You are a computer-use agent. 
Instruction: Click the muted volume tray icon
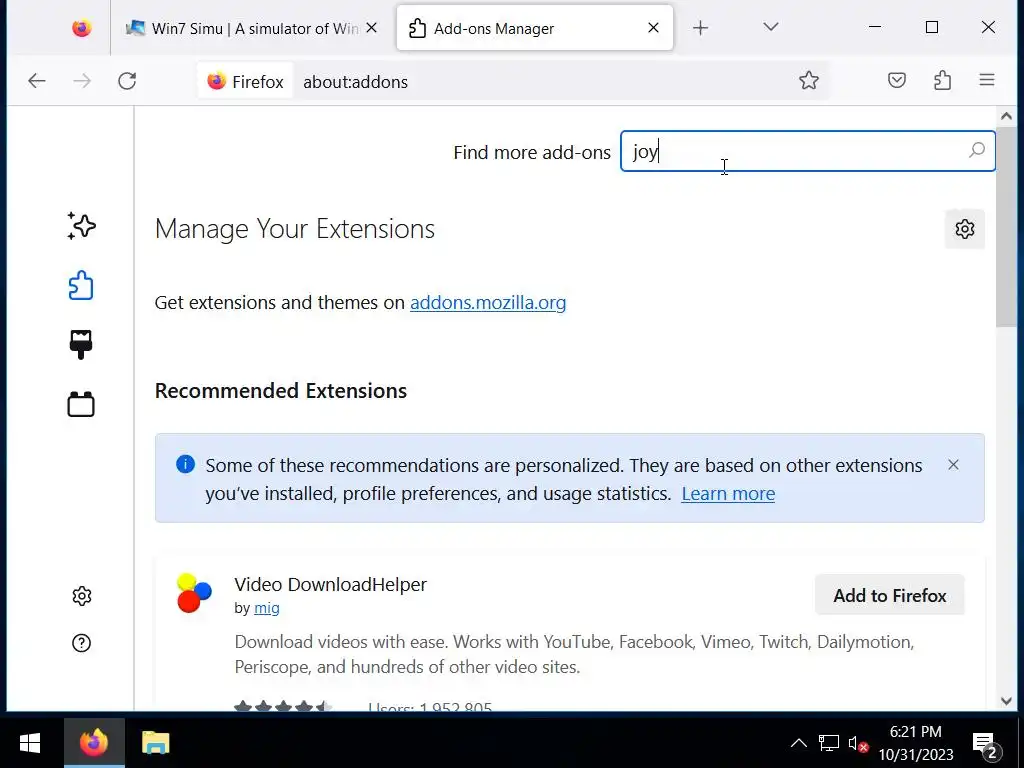point(857,743)
